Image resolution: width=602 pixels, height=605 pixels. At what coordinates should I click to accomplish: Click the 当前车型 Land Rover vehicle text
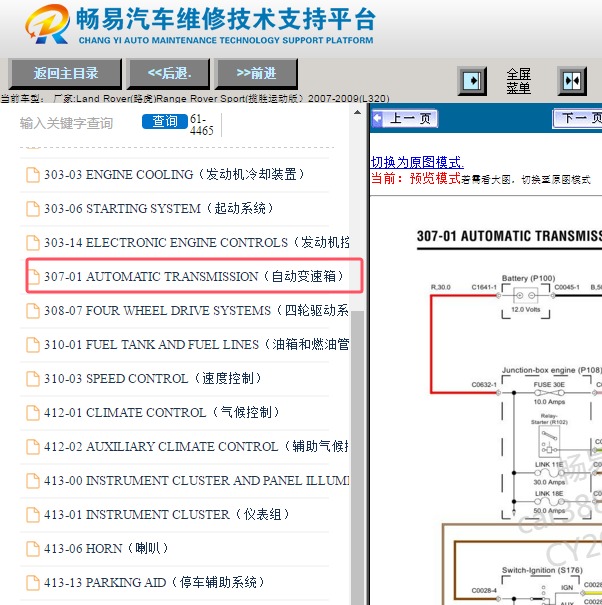pos(194,98)
